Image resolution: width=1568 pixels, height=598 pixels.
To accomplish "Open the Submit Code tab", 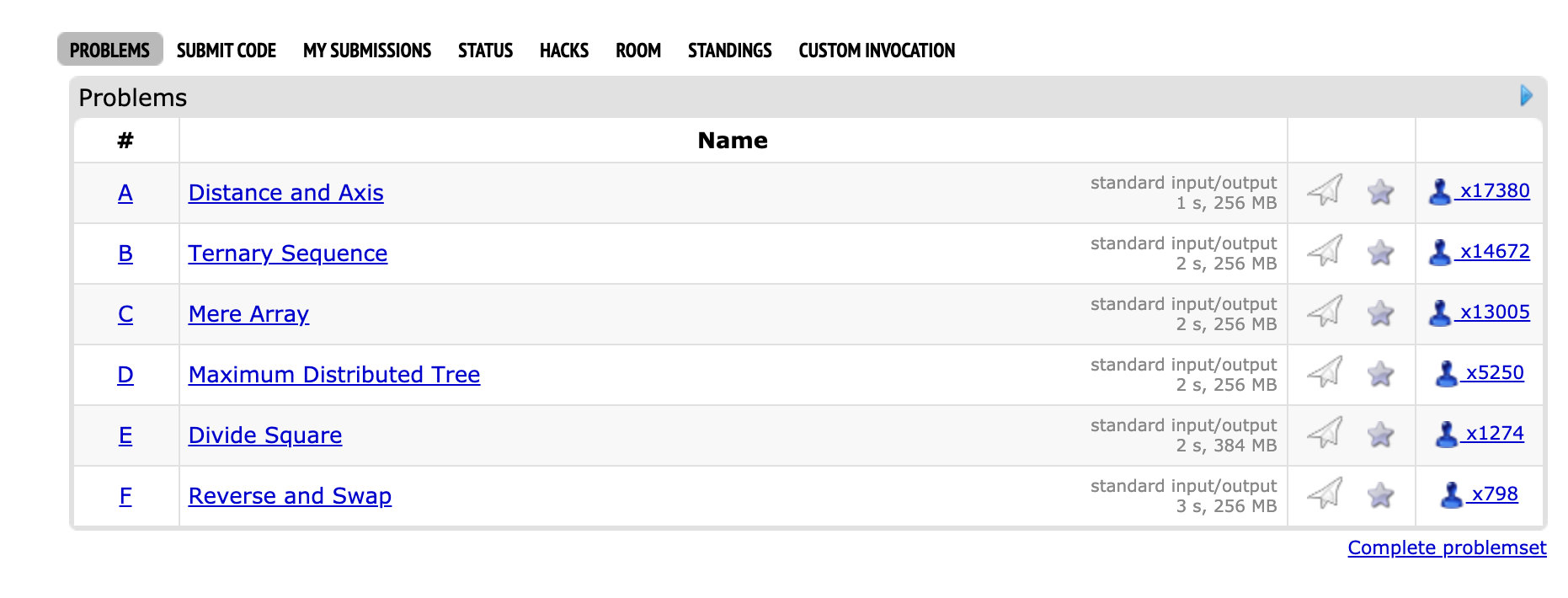I will point(227,51).
